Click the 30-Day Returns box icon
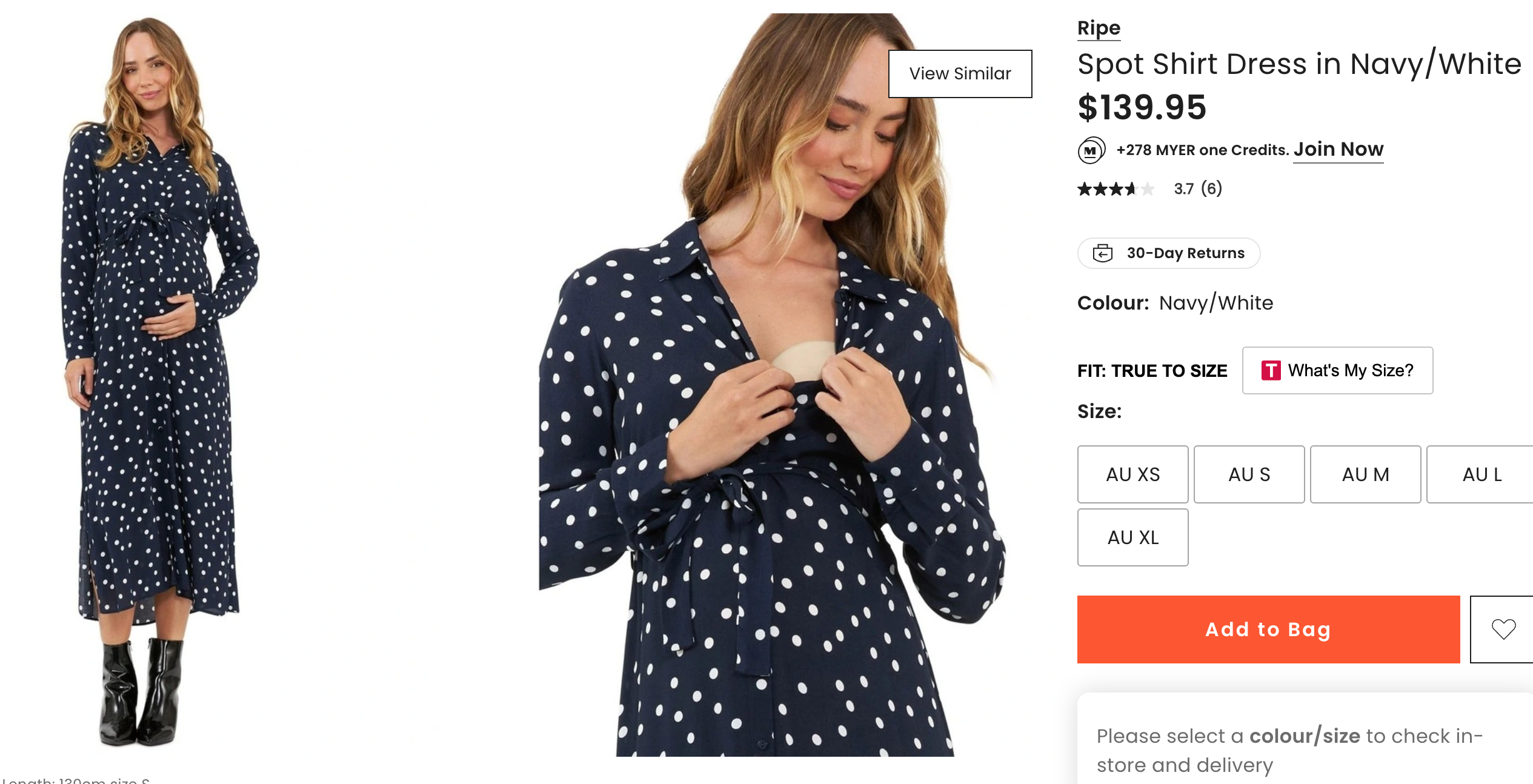This screenshot has width=1533, height=784. [1103, 253]
